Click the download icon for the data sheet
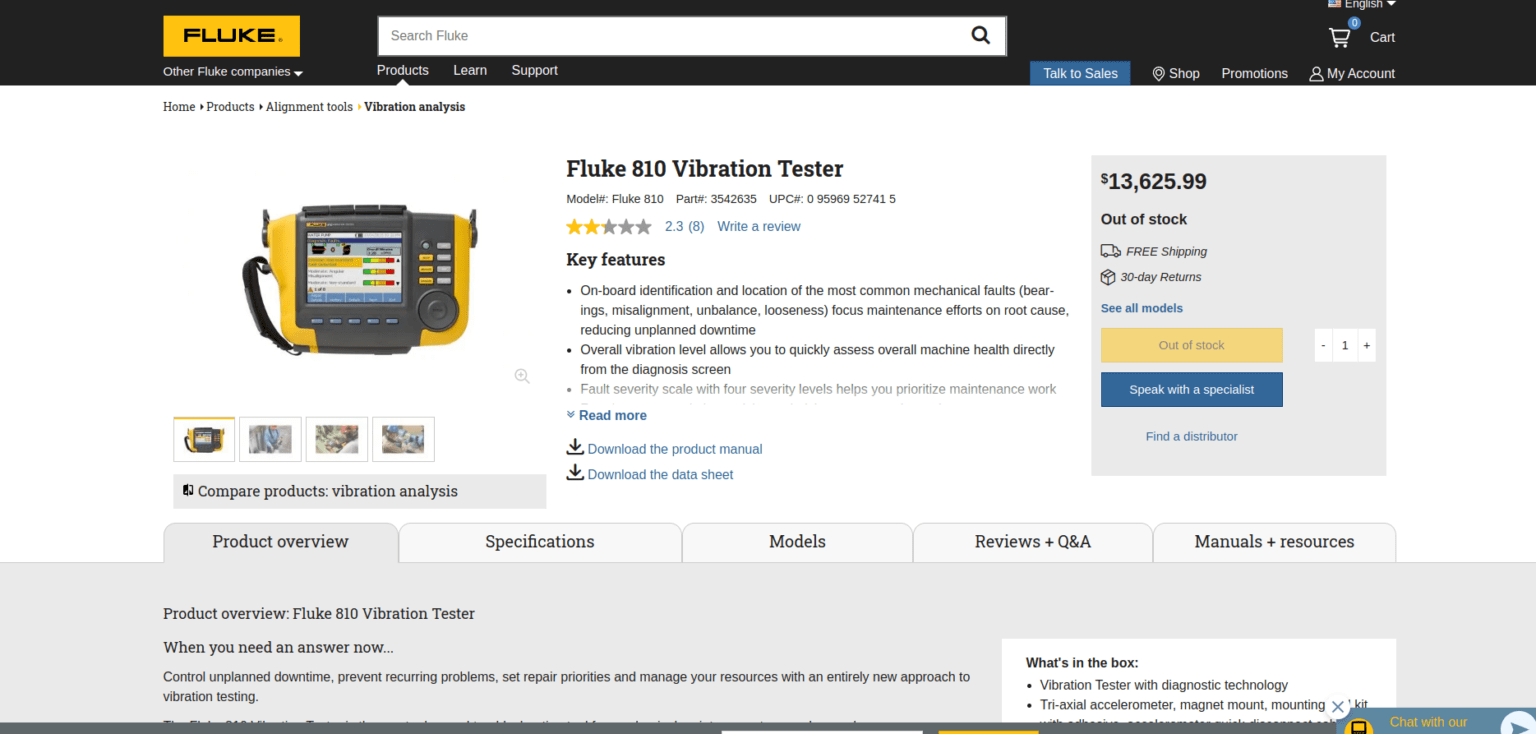Screen dimensions: 1536x734 coord(575,472)
